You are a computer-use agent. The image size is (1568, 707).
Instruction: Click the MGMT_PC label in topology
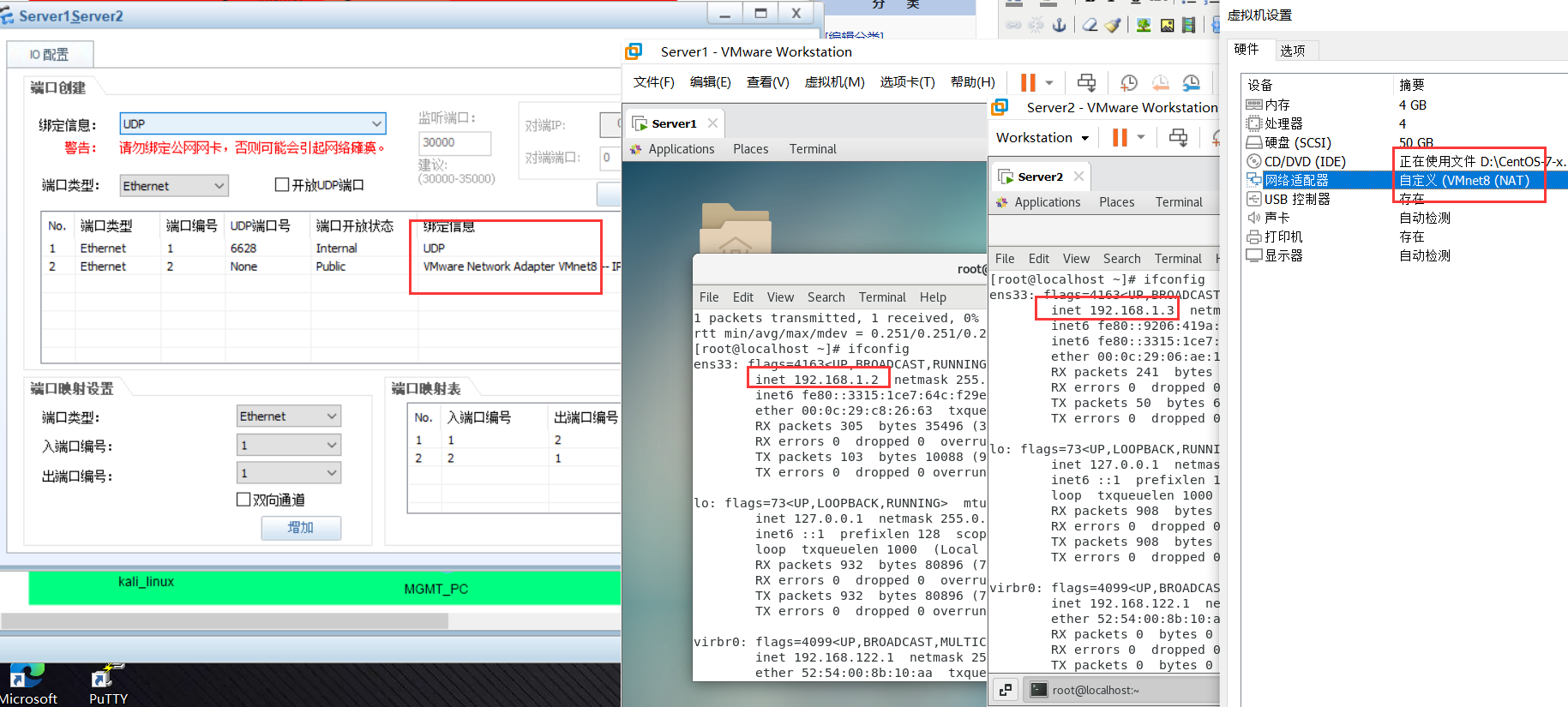[436, 589]
